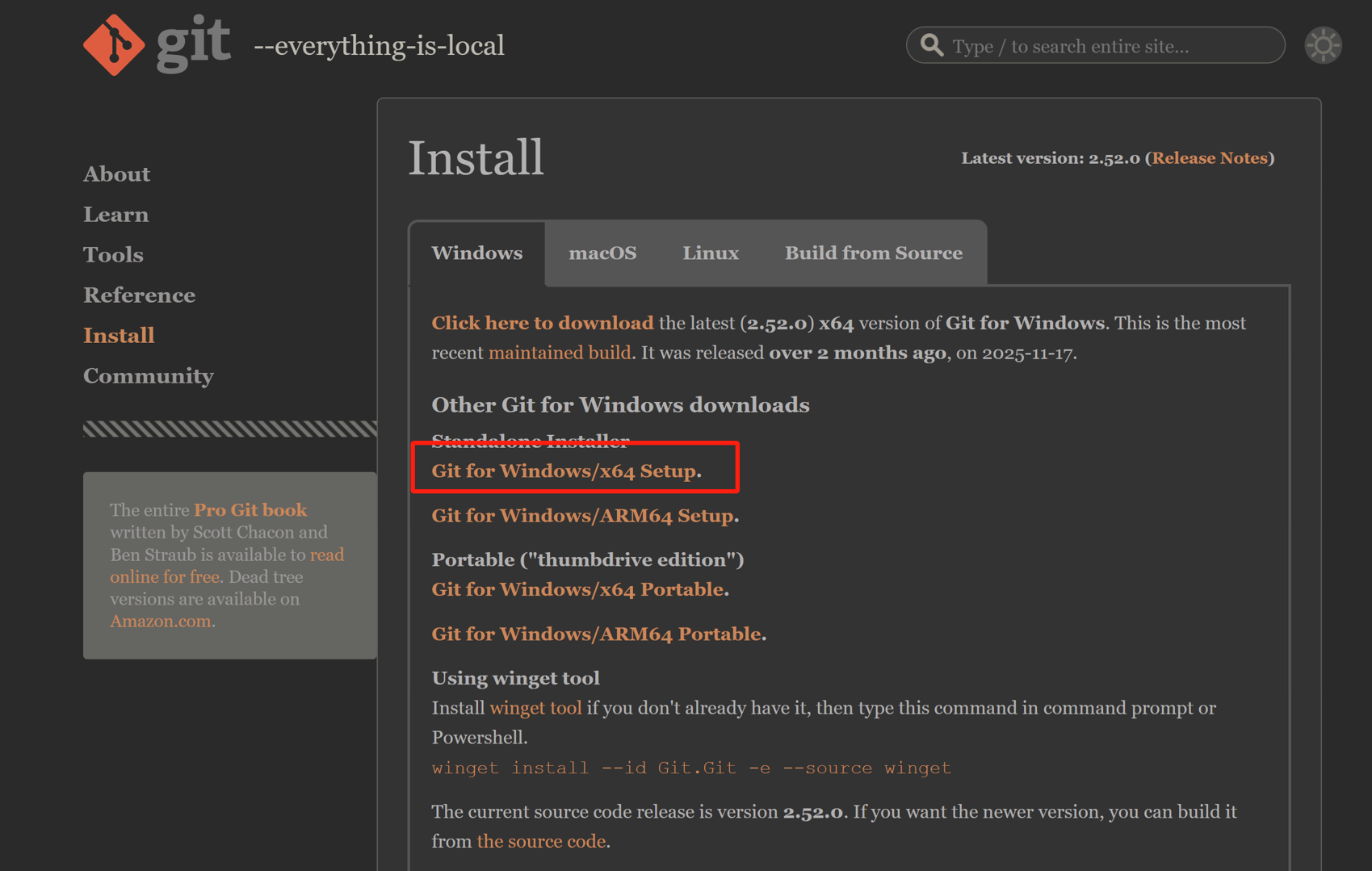
Task: Download Git for Windows/x64 Setup
Action: [x=564, y=471]
